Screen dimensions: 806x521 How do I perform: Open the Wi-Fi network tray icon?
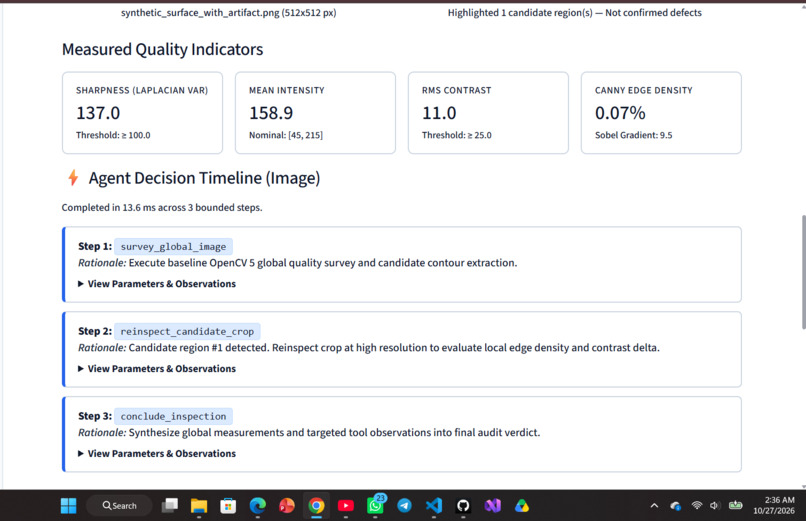click(x=697, y=506)
